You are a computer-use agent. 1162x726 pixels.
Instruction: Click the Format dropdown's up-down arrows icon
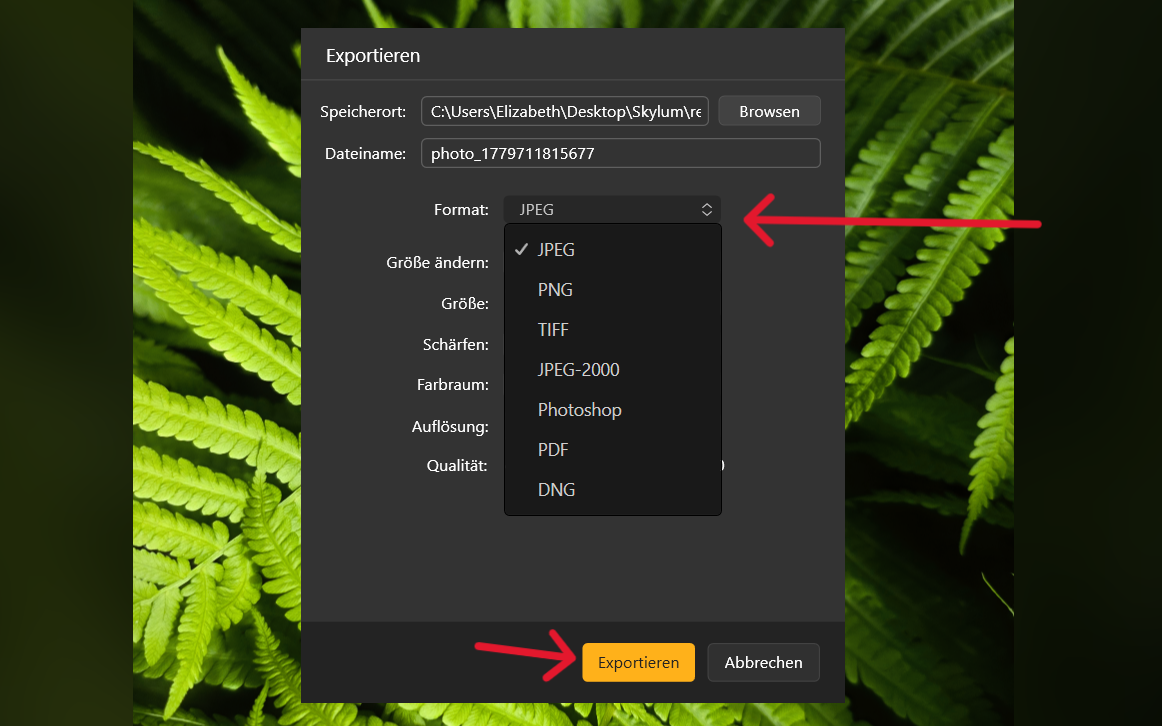(x=706, y=210)
